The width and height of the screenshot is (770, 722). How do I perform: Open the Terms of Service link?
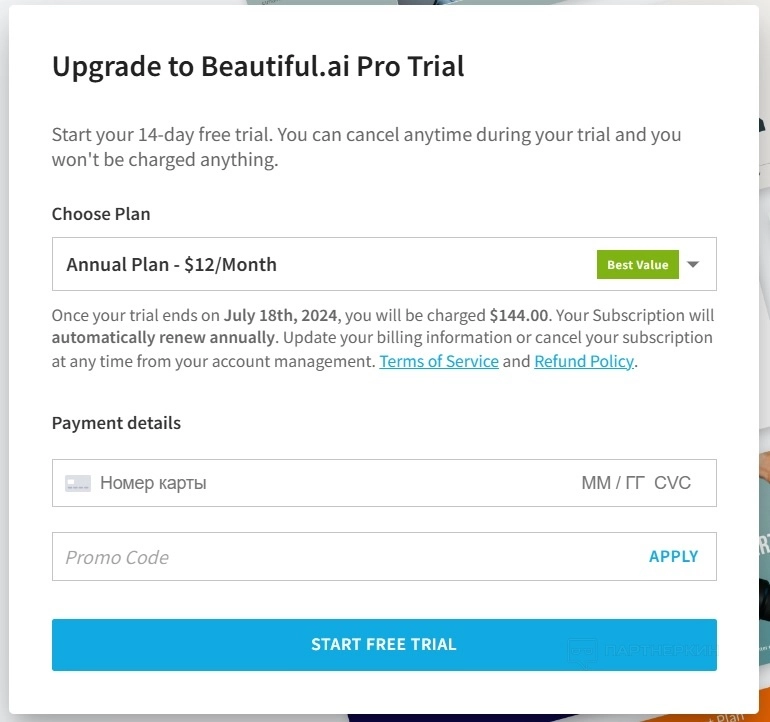pyautogui.click(x=439, y=361)
